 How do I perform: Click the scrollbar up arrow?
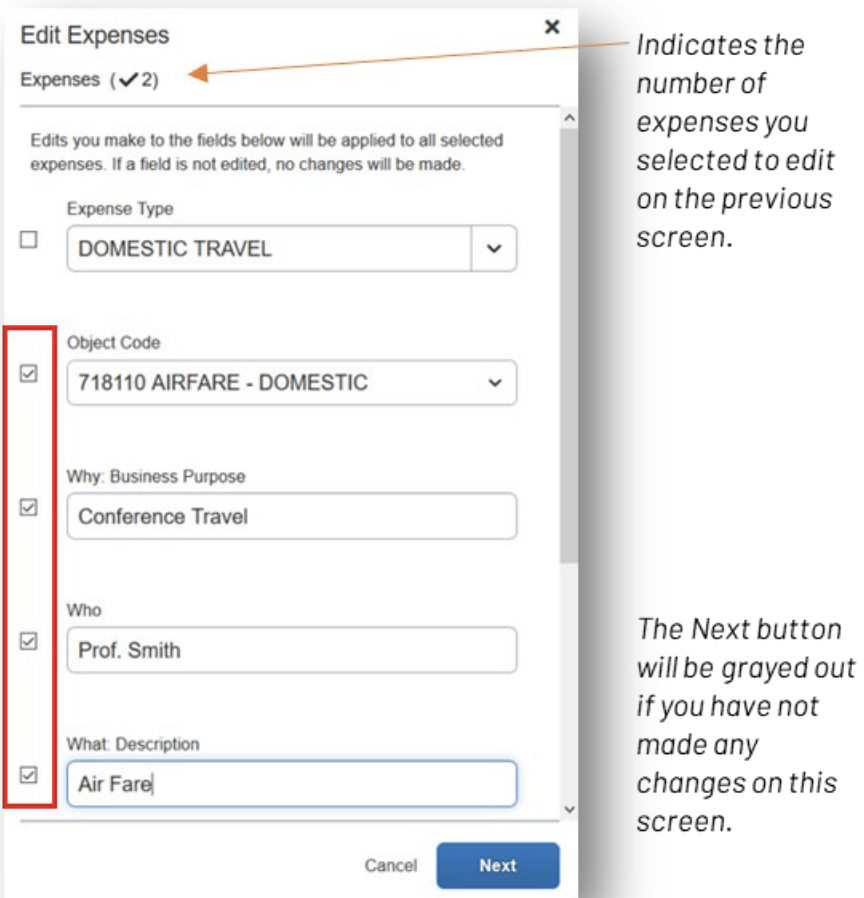point(570,115)
